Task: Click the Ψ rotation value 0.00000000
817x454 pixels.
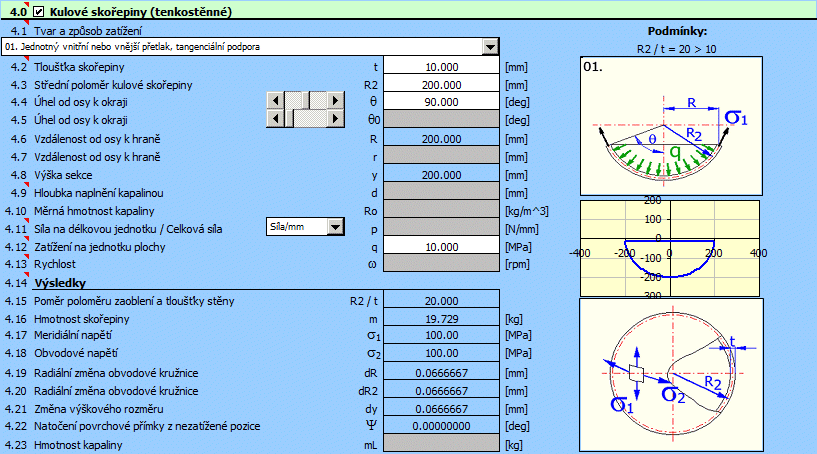Action: pyautogui.click(x=441, y=426)
